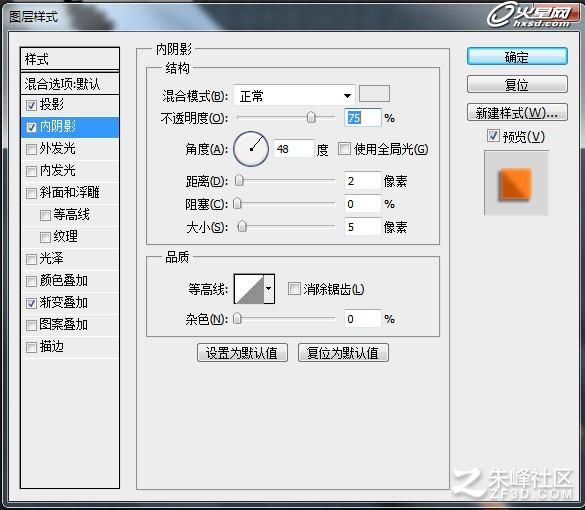Select the 渐变叠加 row label
The image size is (585, 510).
pyautogui.click(x=63, y=302)
